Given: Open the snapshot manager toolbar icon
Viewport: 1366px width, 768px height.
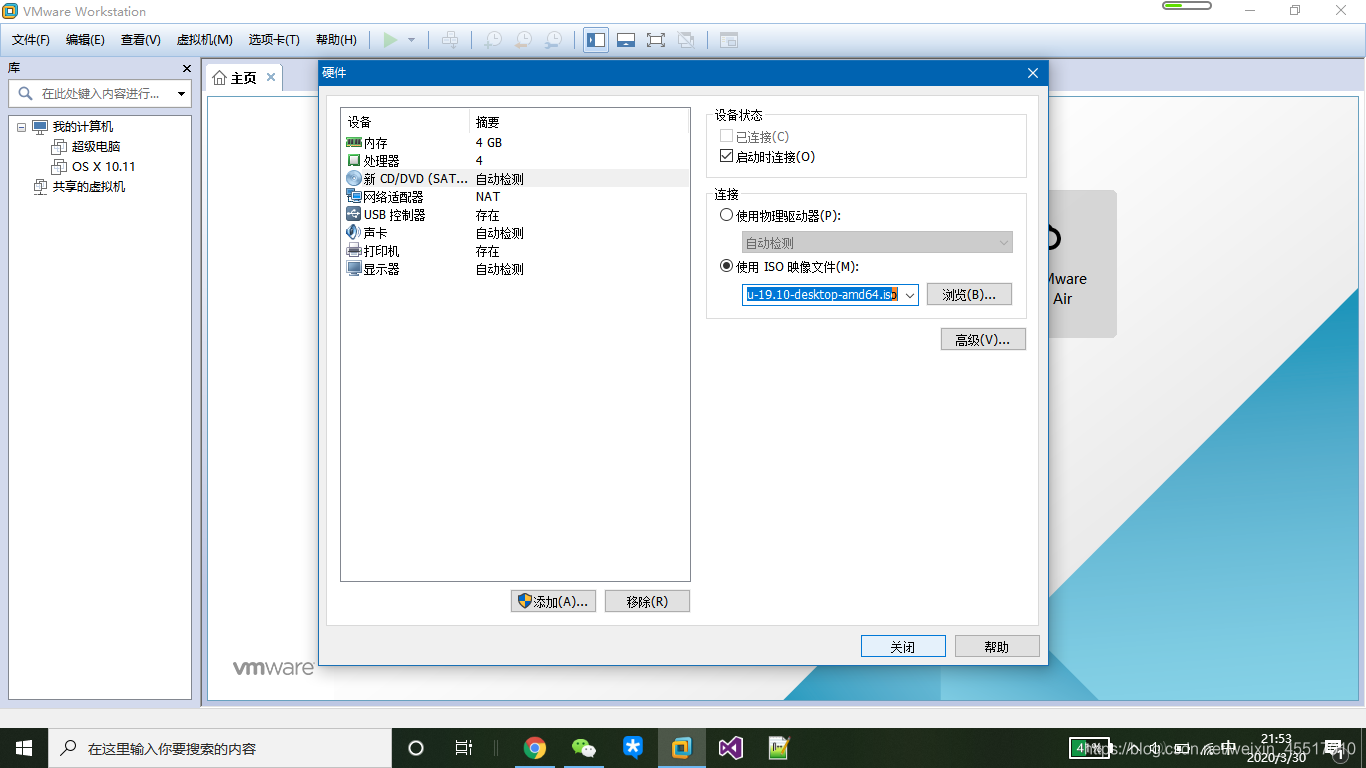Looking at the screenshot, I should coord(553,40).
